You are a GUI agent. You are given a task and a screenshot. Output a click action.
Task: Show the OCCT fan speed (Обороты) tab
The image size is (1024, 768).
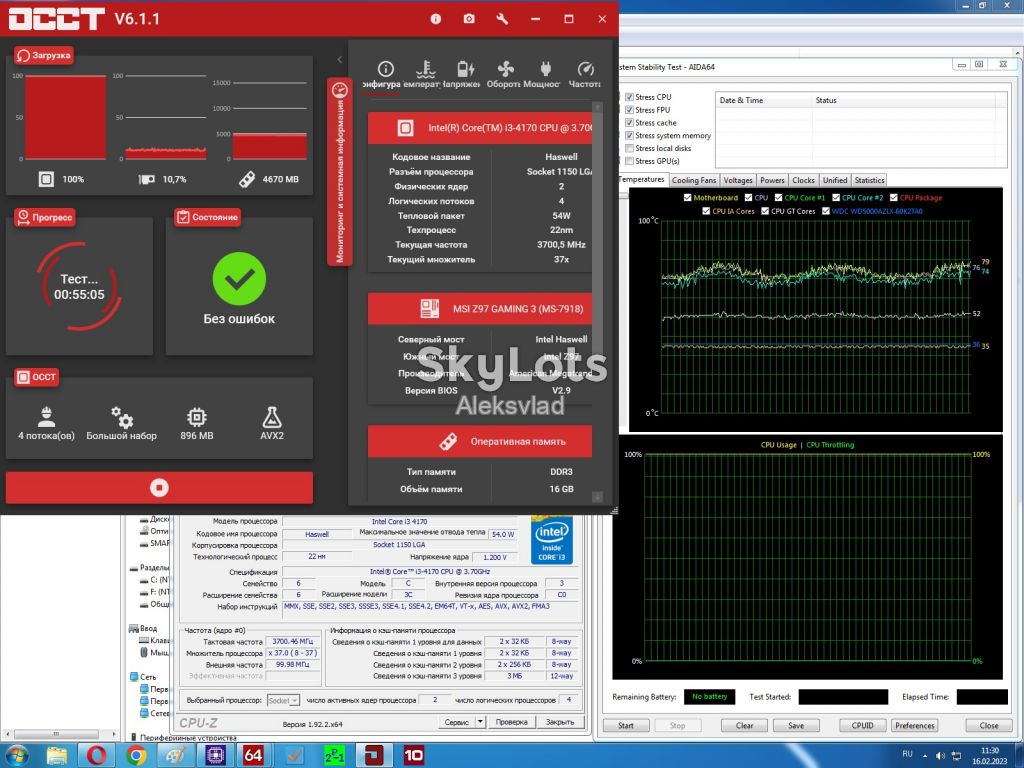504,74
